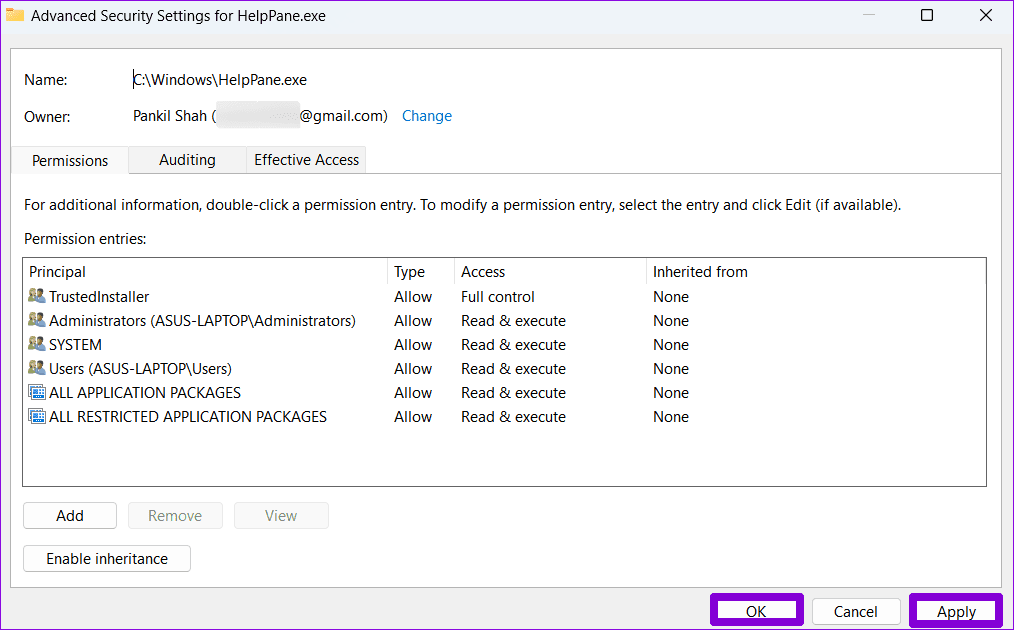
Task: Click the Principal column header
Action: 206,272
